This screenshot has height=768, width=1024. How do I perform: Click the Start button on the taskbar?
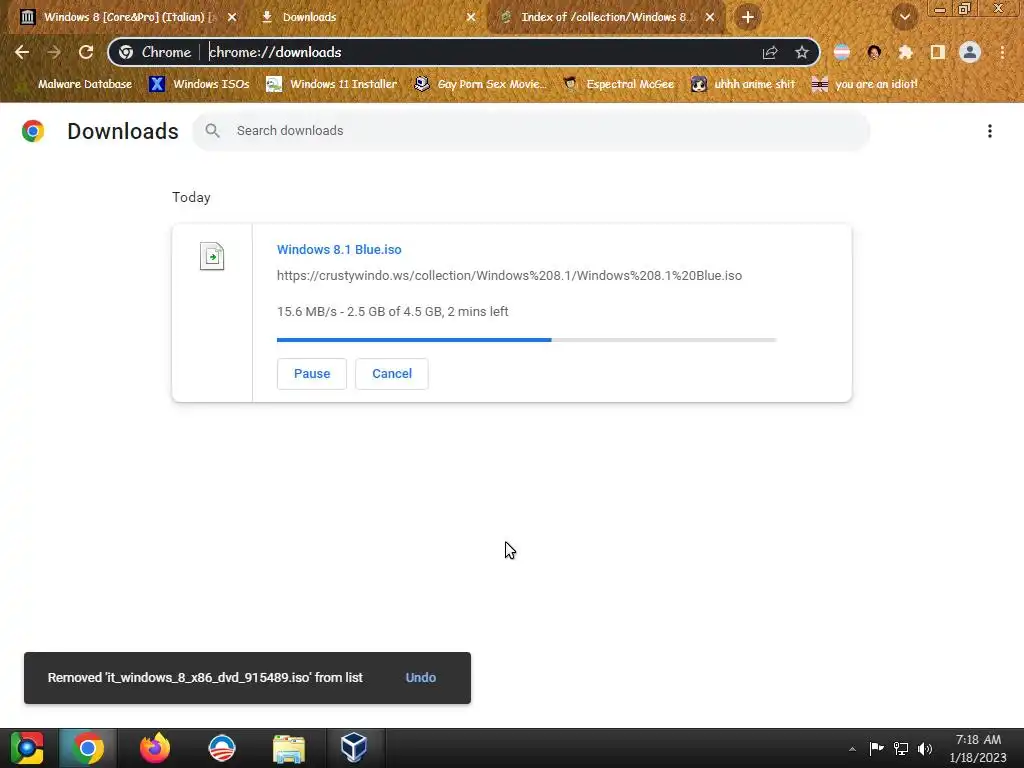[x=26, y=748]
